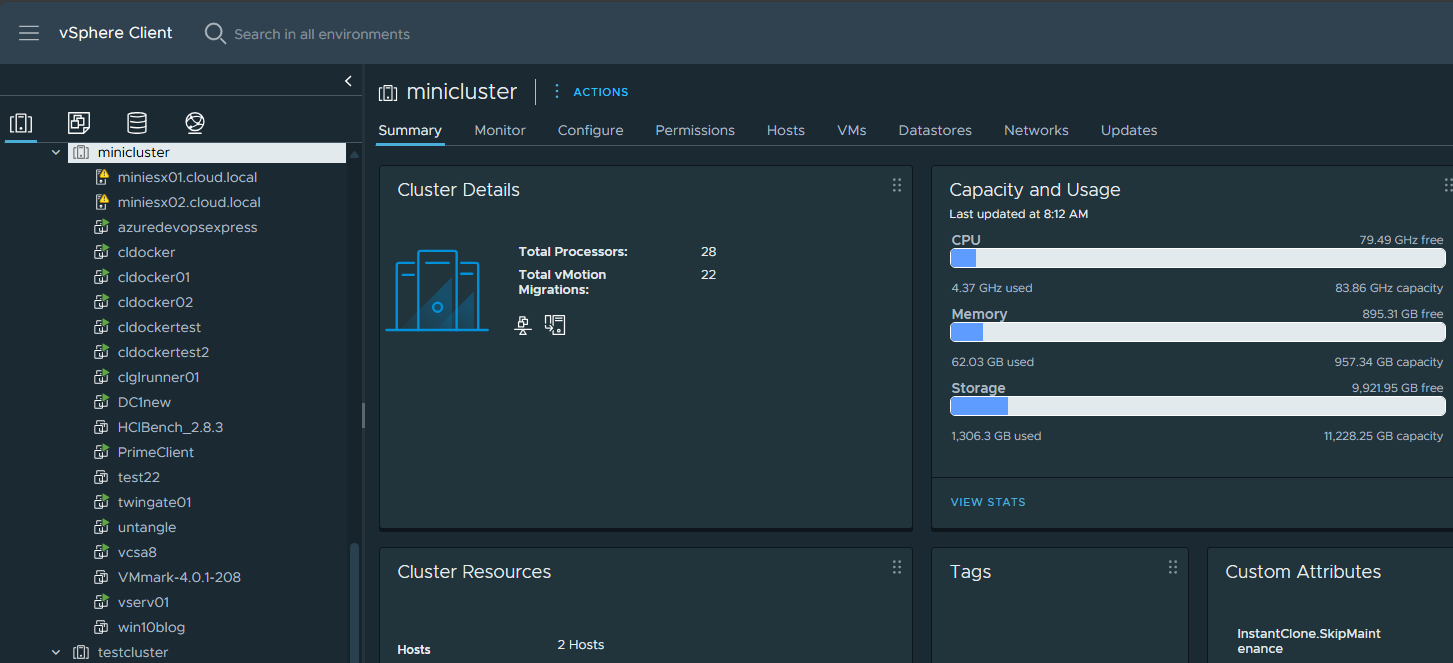Click the magnifier search icon

pyautogui.click(x=214, y=34)
